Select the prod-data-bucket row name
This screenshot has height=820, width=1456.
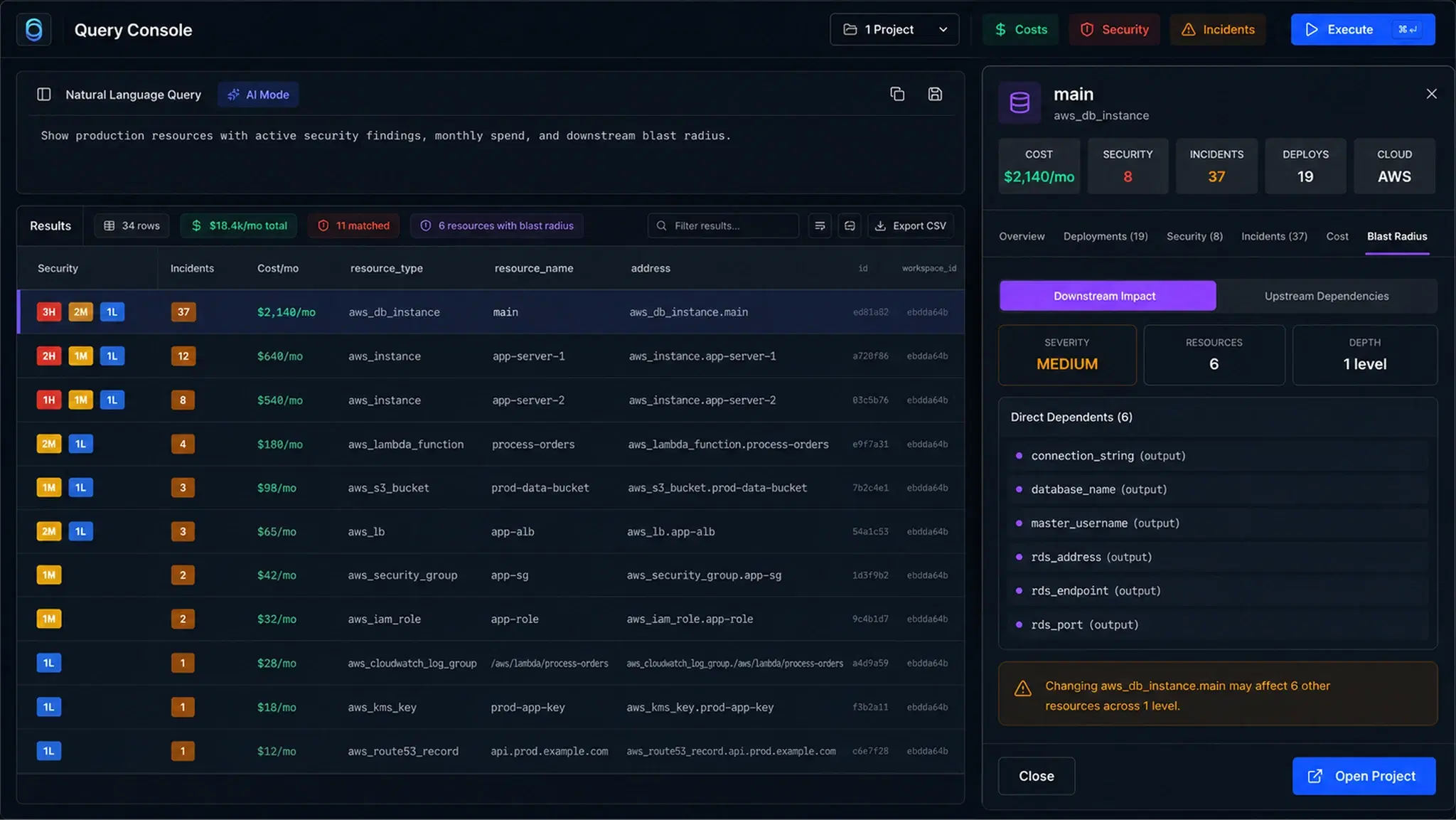540,488
